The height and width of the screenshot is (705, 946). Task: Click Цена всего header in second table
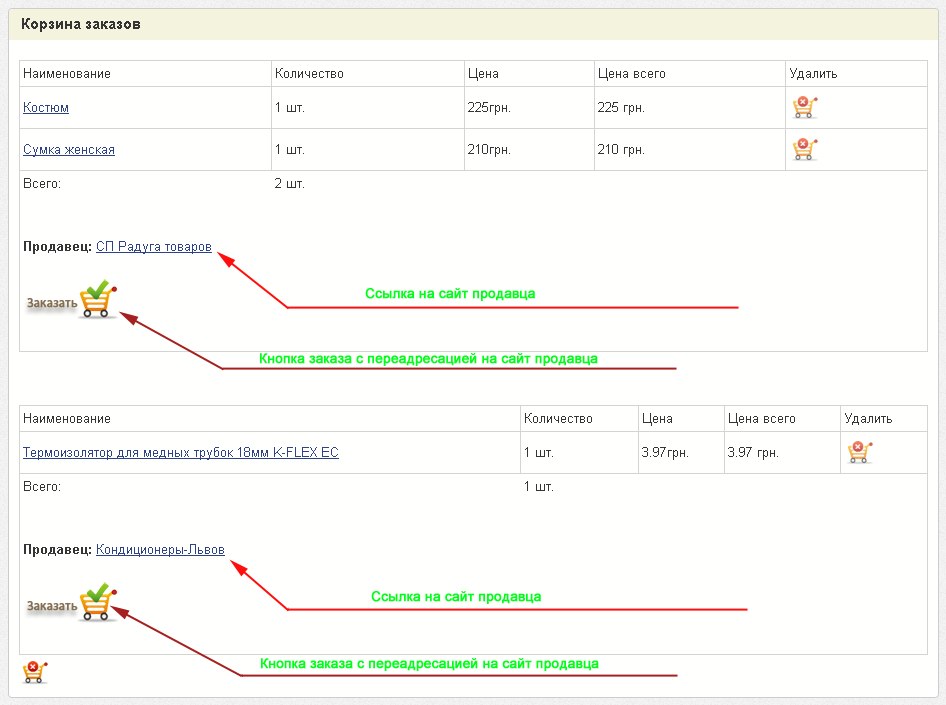[x=762, y=419]
